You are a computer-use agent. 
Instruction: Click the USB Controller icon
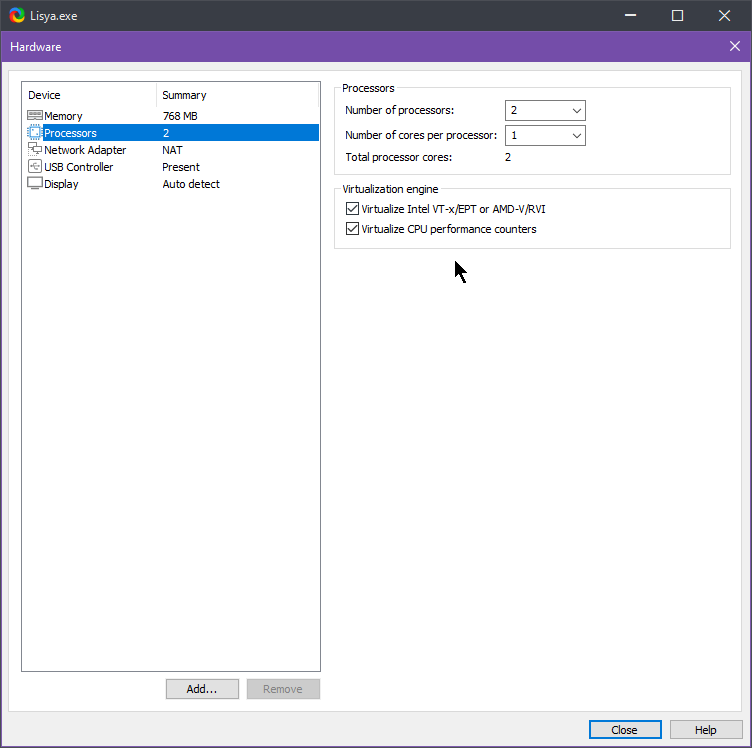pos(35,166)
